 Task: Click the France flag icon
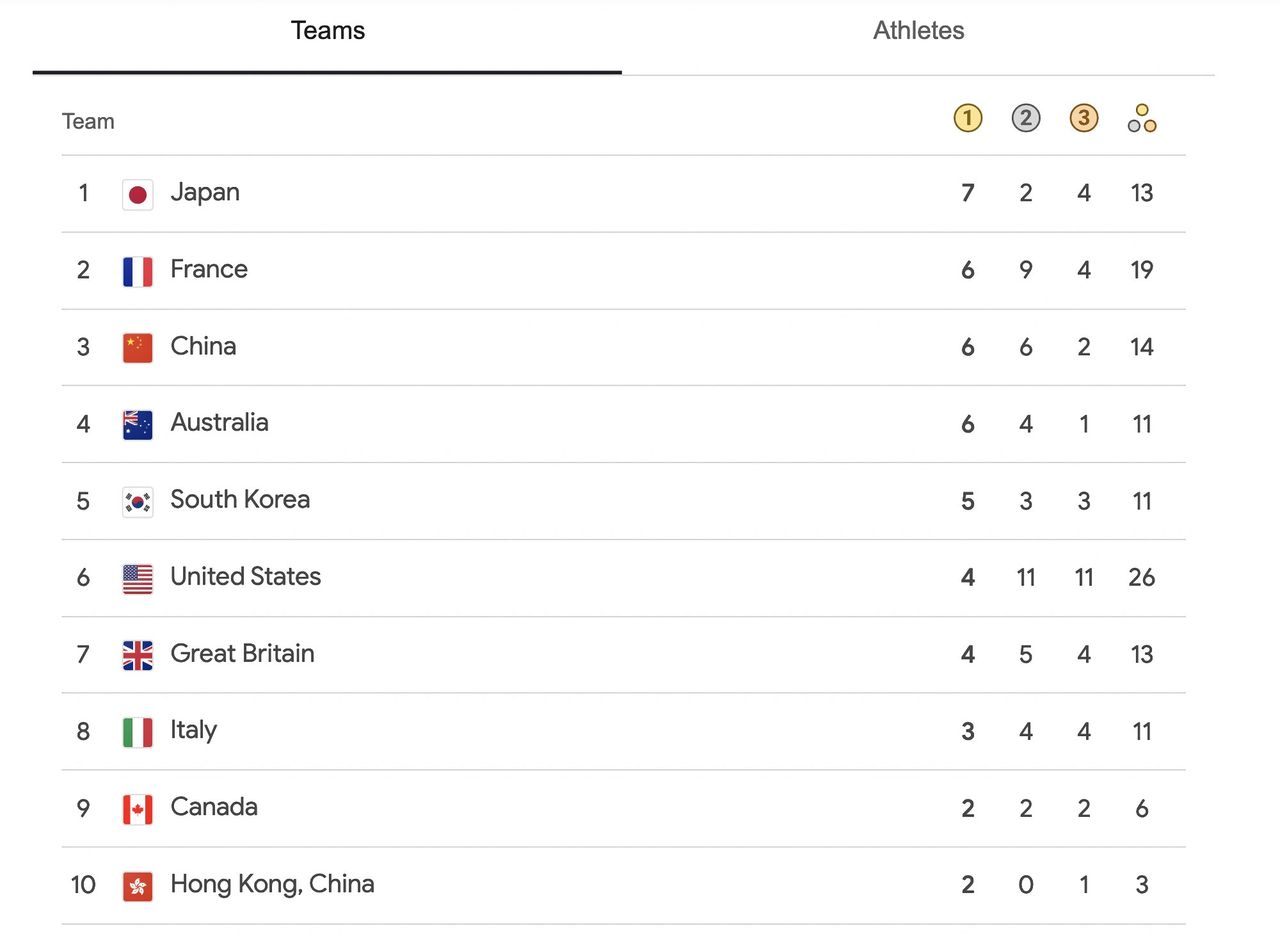coord(138,271)
